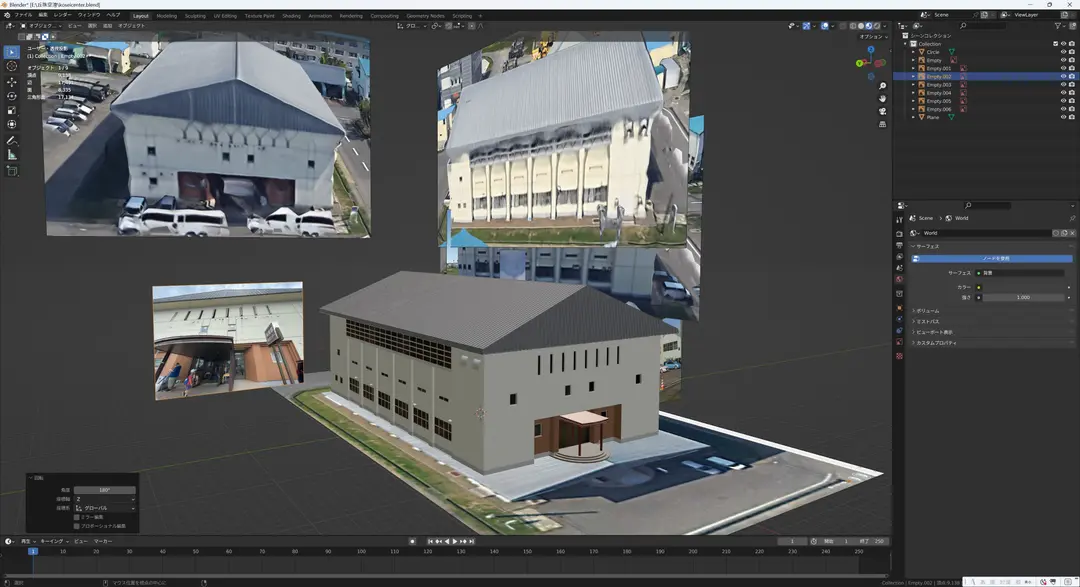Open the Physics properties tab

(x=900, y=319)
